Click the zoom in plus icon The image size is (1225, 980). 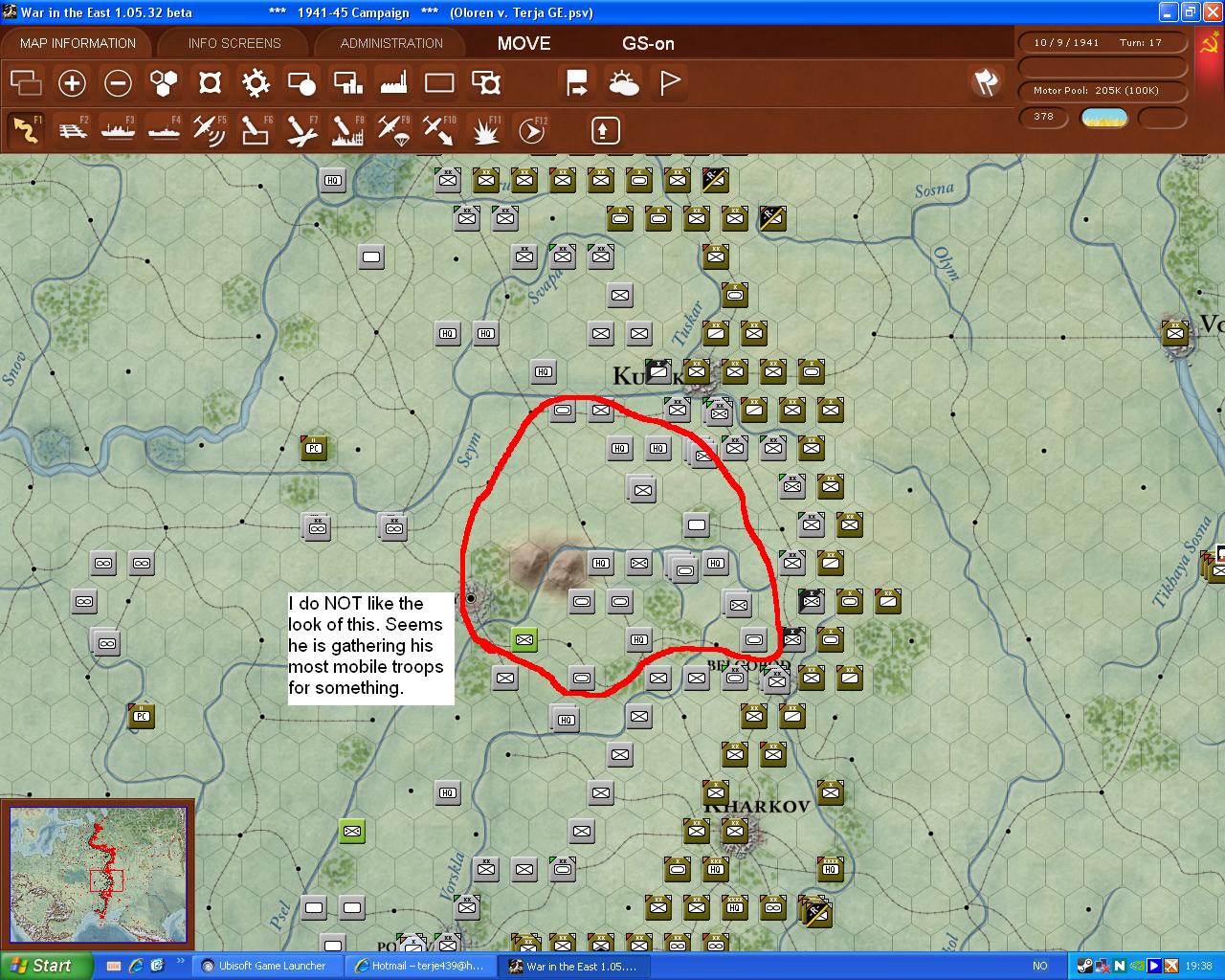72,83
